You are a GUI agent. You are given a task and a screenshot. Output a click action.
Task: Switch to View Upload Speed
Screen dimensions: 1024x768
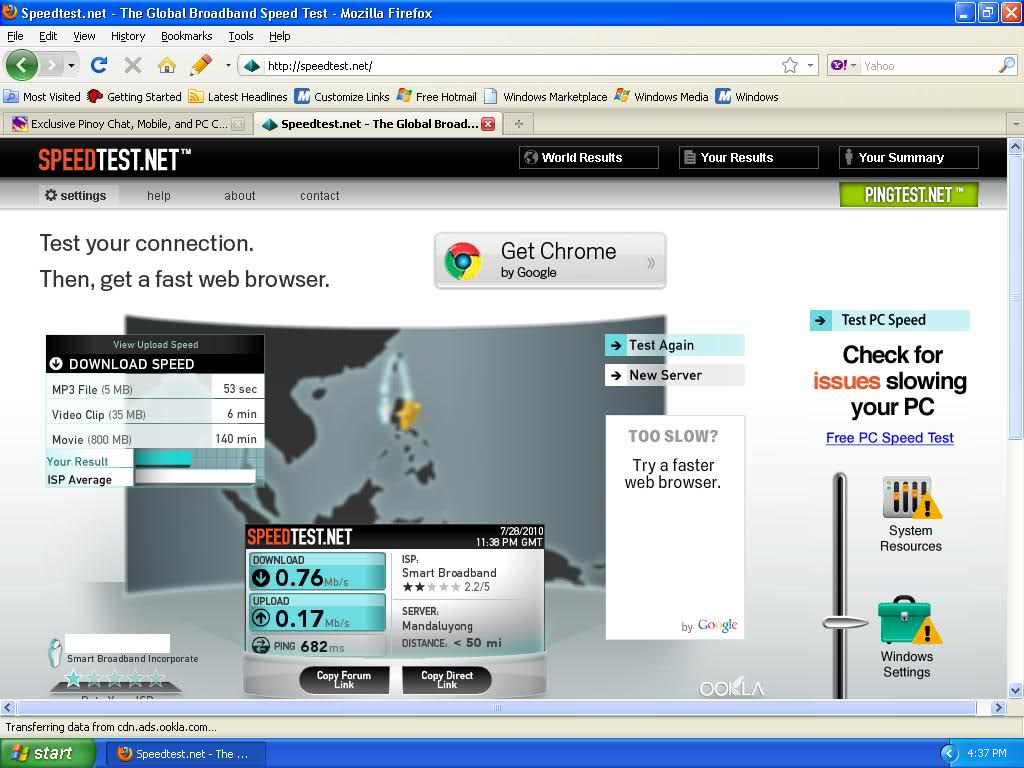(x=155, y=344)
